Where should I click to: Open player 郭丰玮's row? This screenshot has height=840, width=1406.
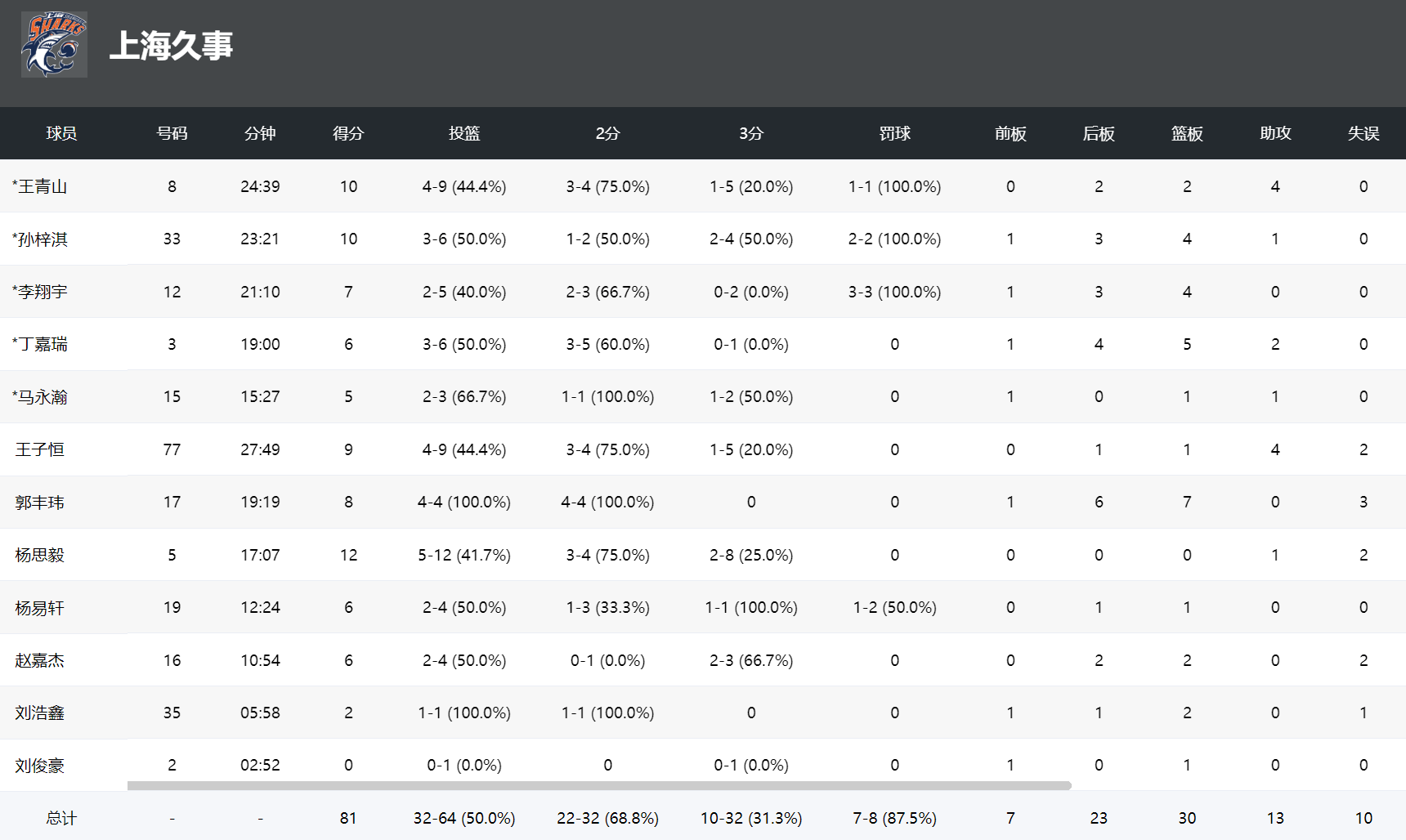tap(39, 502)
